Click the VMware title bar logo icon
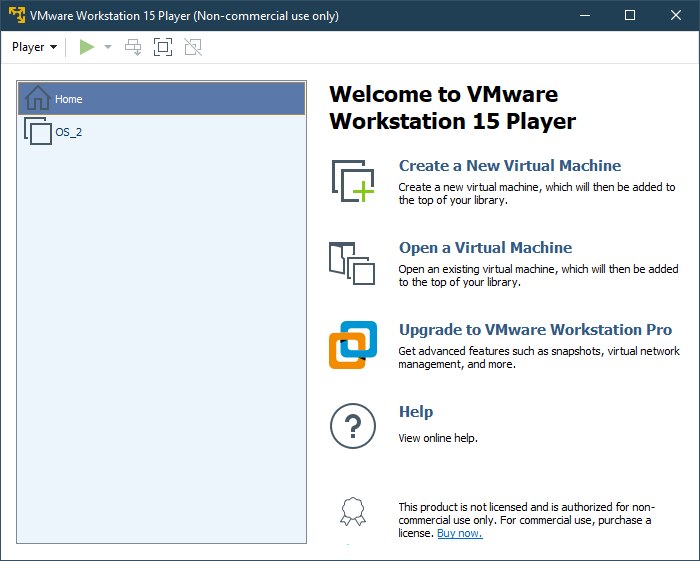The width and height of the screenshot is (700, 561). (x=17, y=15)
